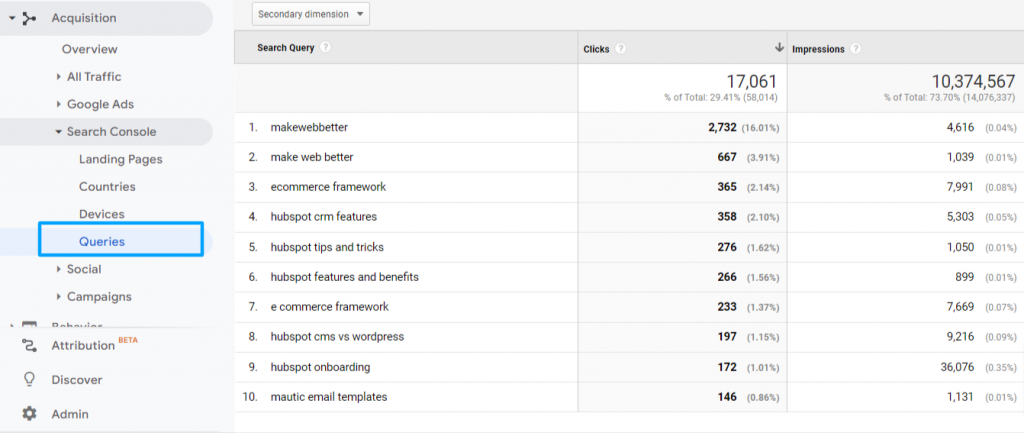Click the sort arrow in Clicks column
The width and height of the screenshot is (1024, 433).
(779, 47)
